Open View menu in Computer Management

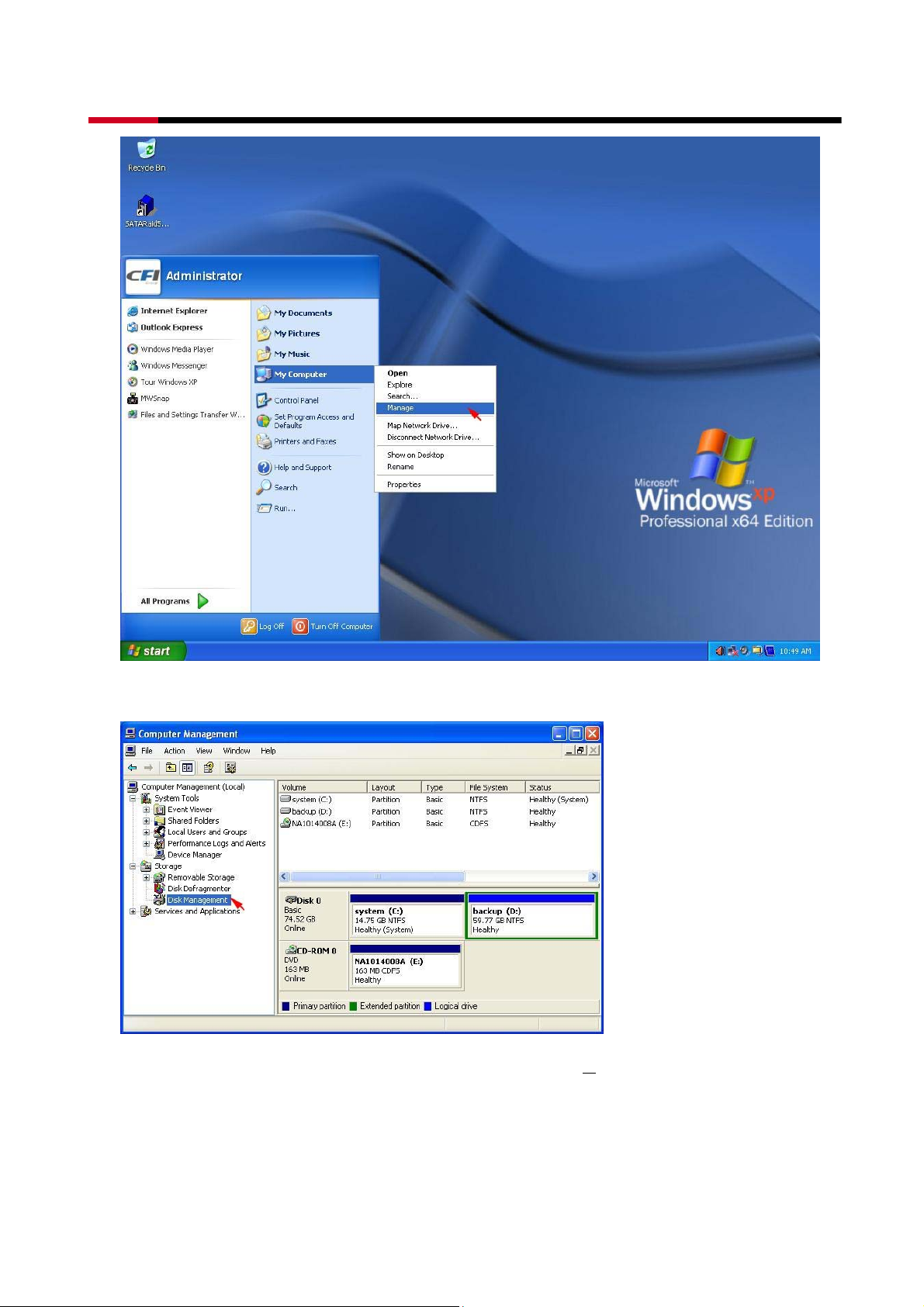[x=204, y=751]
